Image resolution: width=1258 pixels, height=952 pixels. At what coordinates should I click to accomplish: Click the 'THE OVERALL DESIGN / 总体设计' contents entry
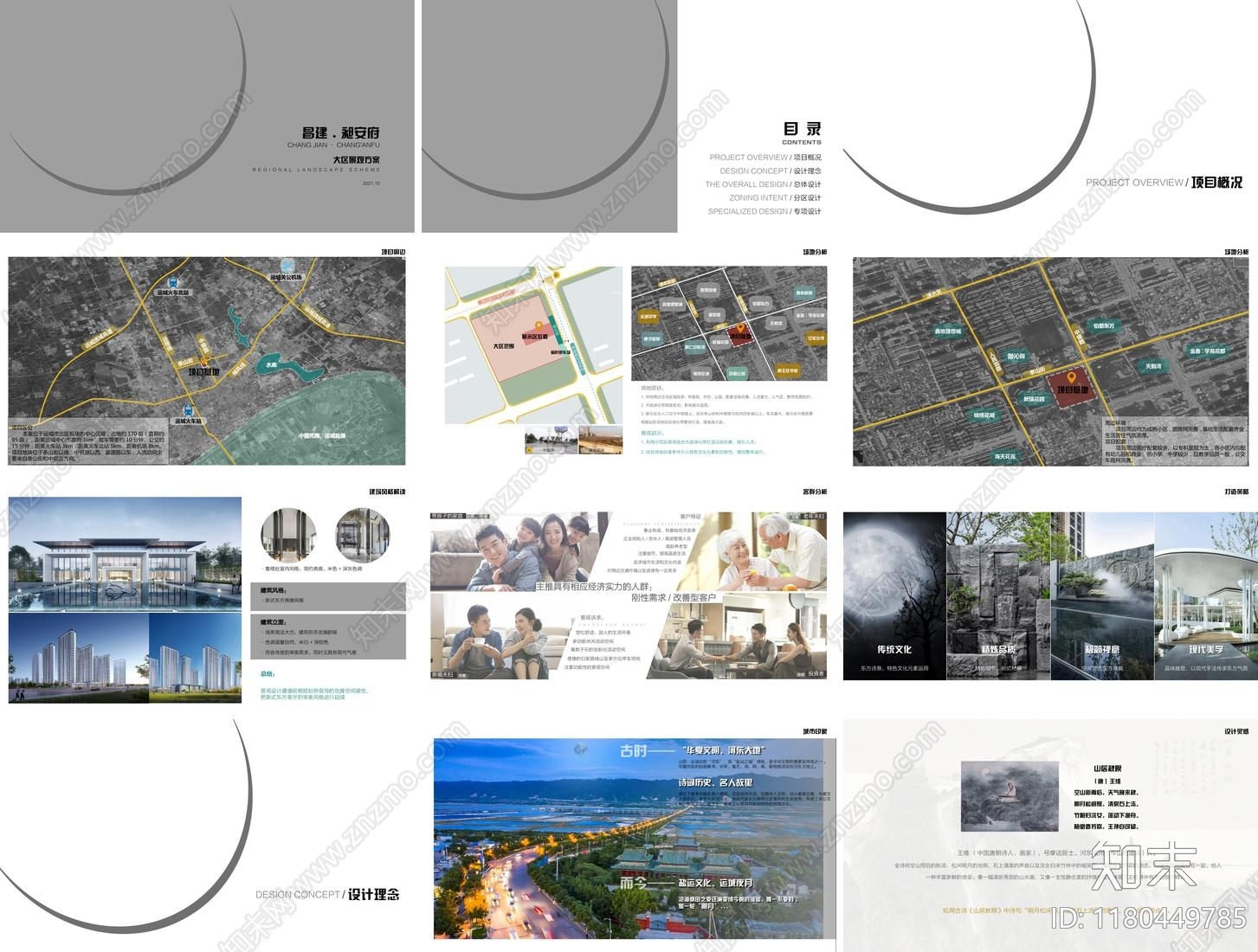[763, 184]
